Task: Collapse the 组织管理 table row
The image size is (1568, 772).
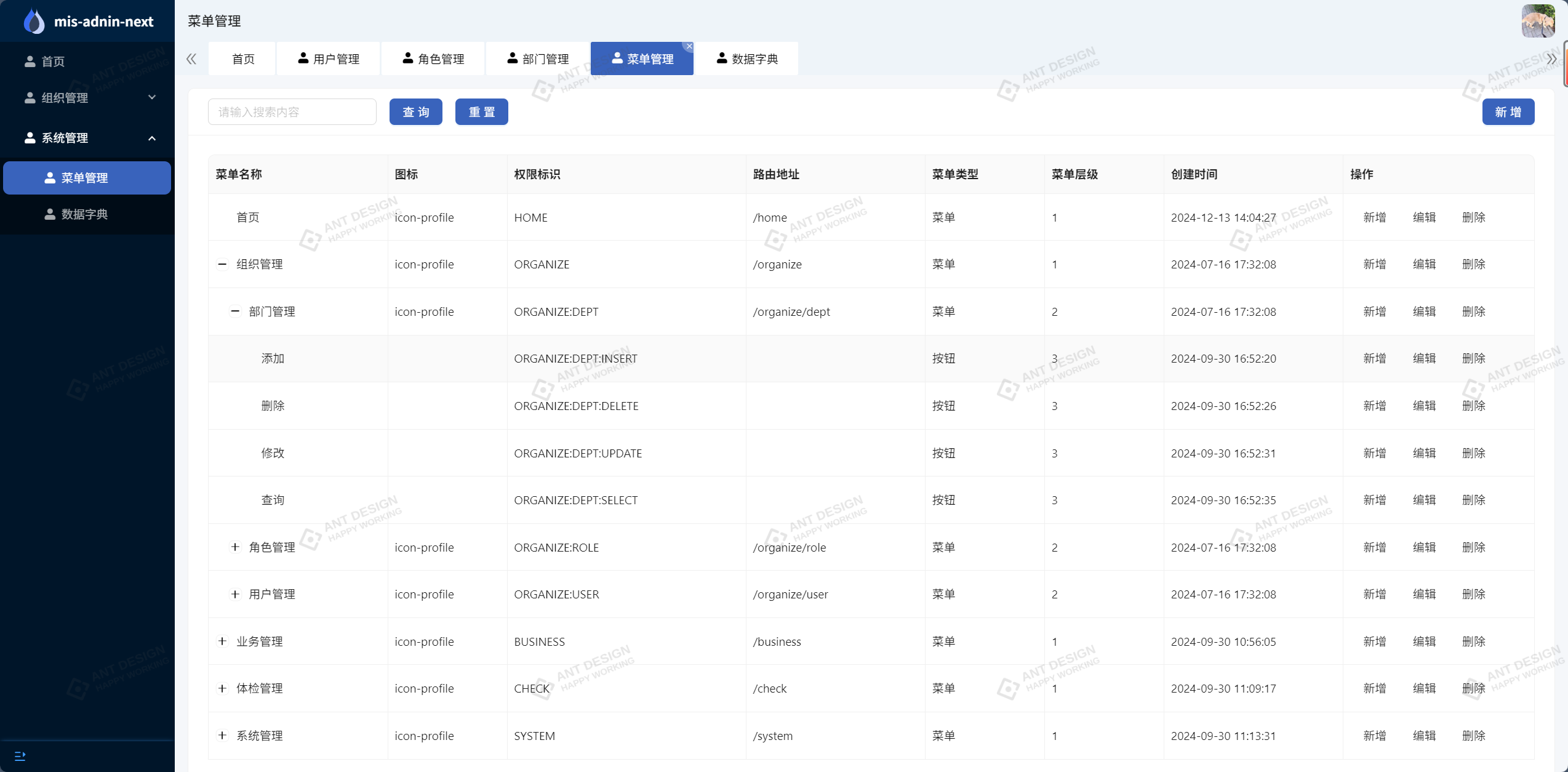Action: tap(222, 264)
